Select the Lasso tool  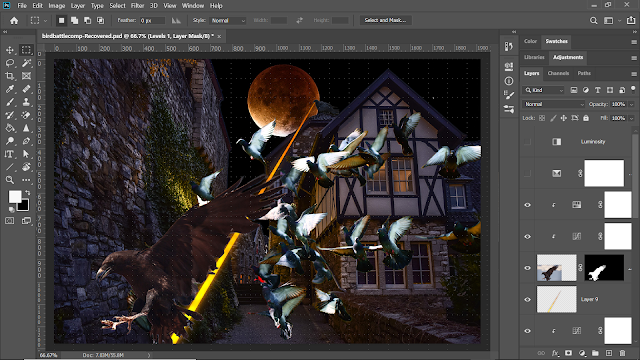[10, 63]
